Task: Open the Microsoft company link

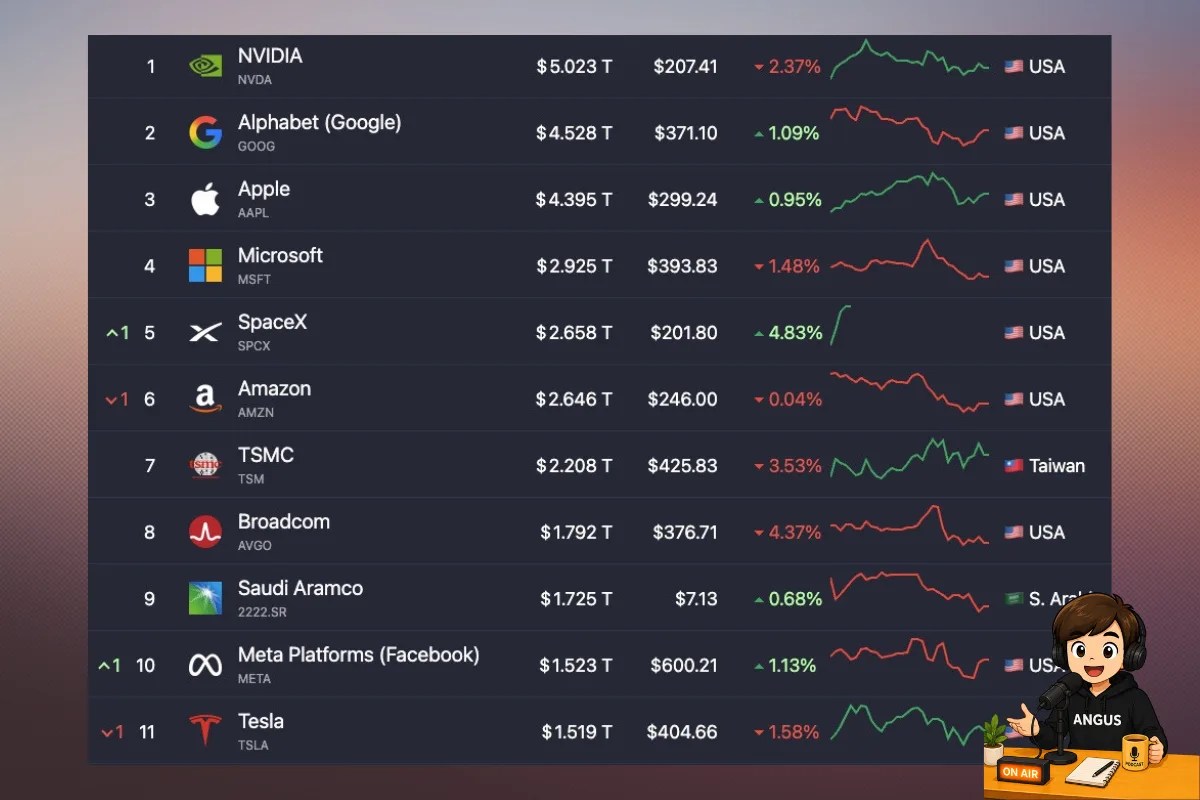Action: (280, 255)
